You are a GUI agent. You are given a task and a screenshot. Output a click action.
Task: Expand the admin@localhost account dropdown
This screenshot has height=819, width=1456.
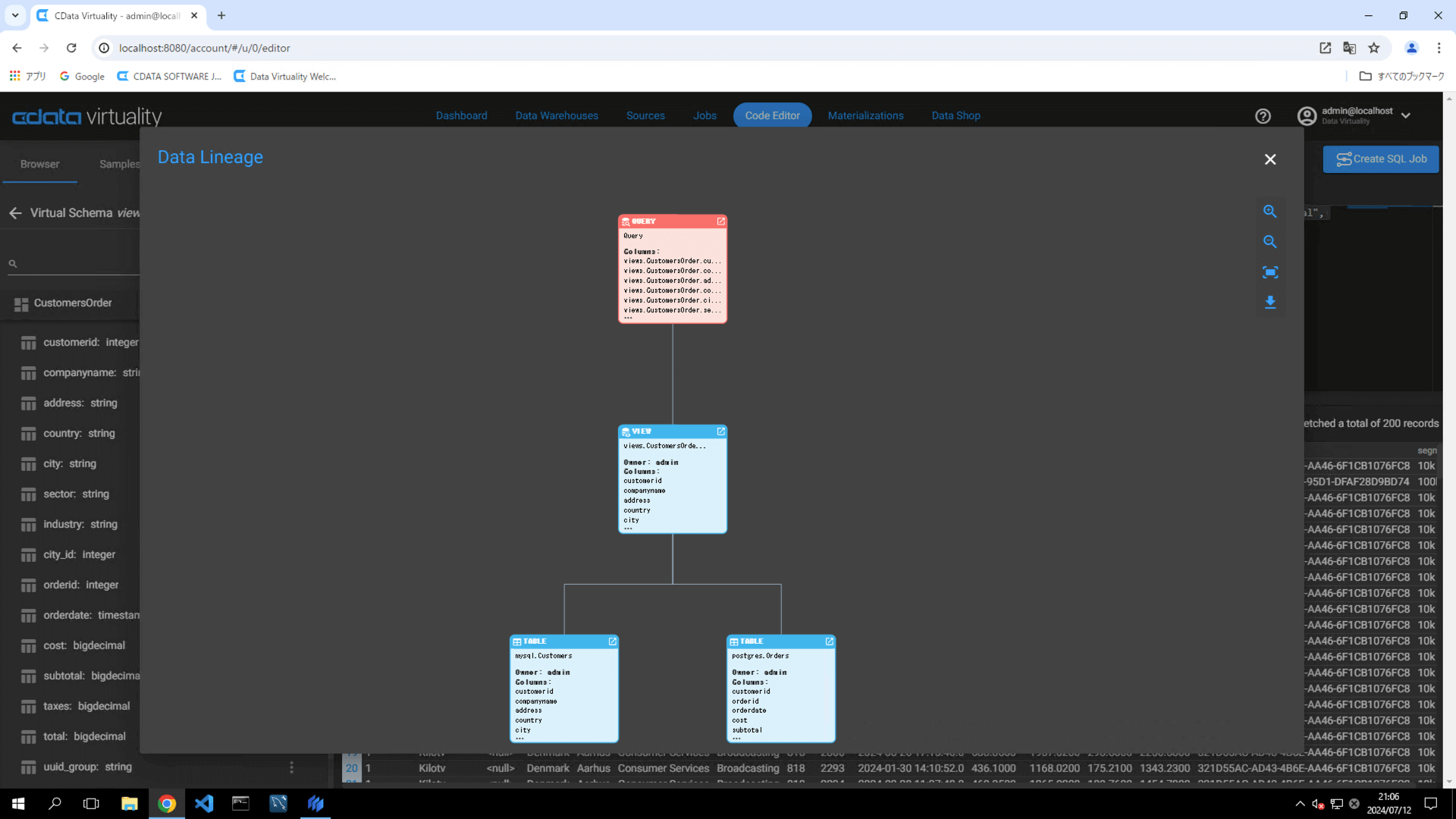(x=1406, y=116)
